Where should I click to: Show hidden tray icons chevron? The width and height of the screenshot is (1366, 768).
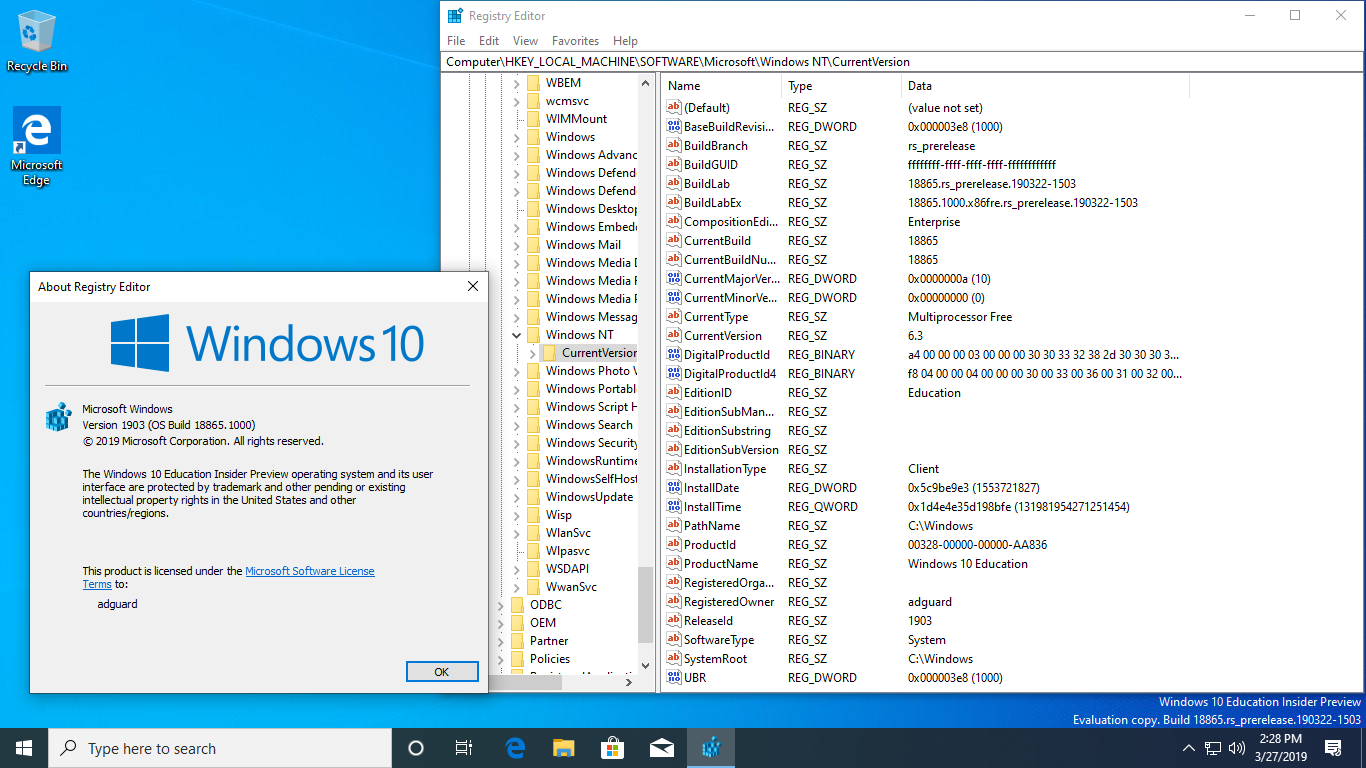pyautogui.click(x=1188, y=748)
